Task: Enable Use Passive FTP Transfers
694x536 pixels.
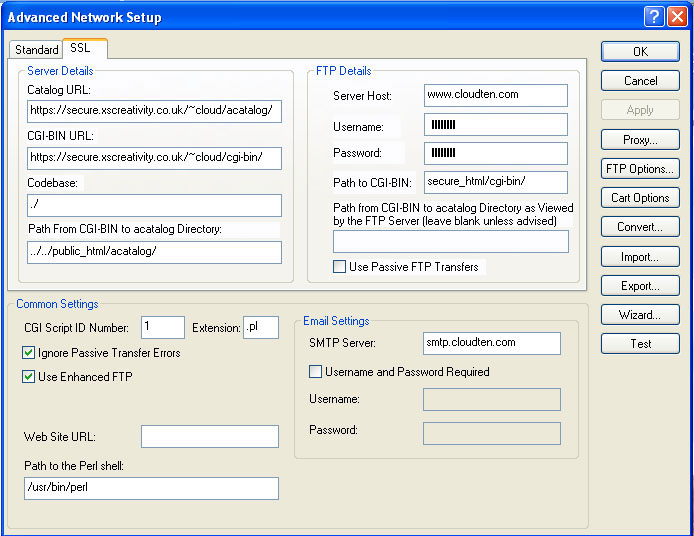Action: pos(341,267)
